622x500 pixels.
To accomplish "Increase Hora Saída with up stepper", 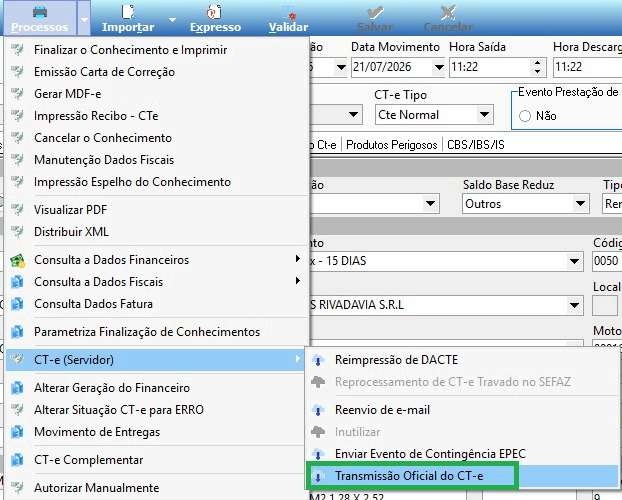I will (x=538, y=63).
